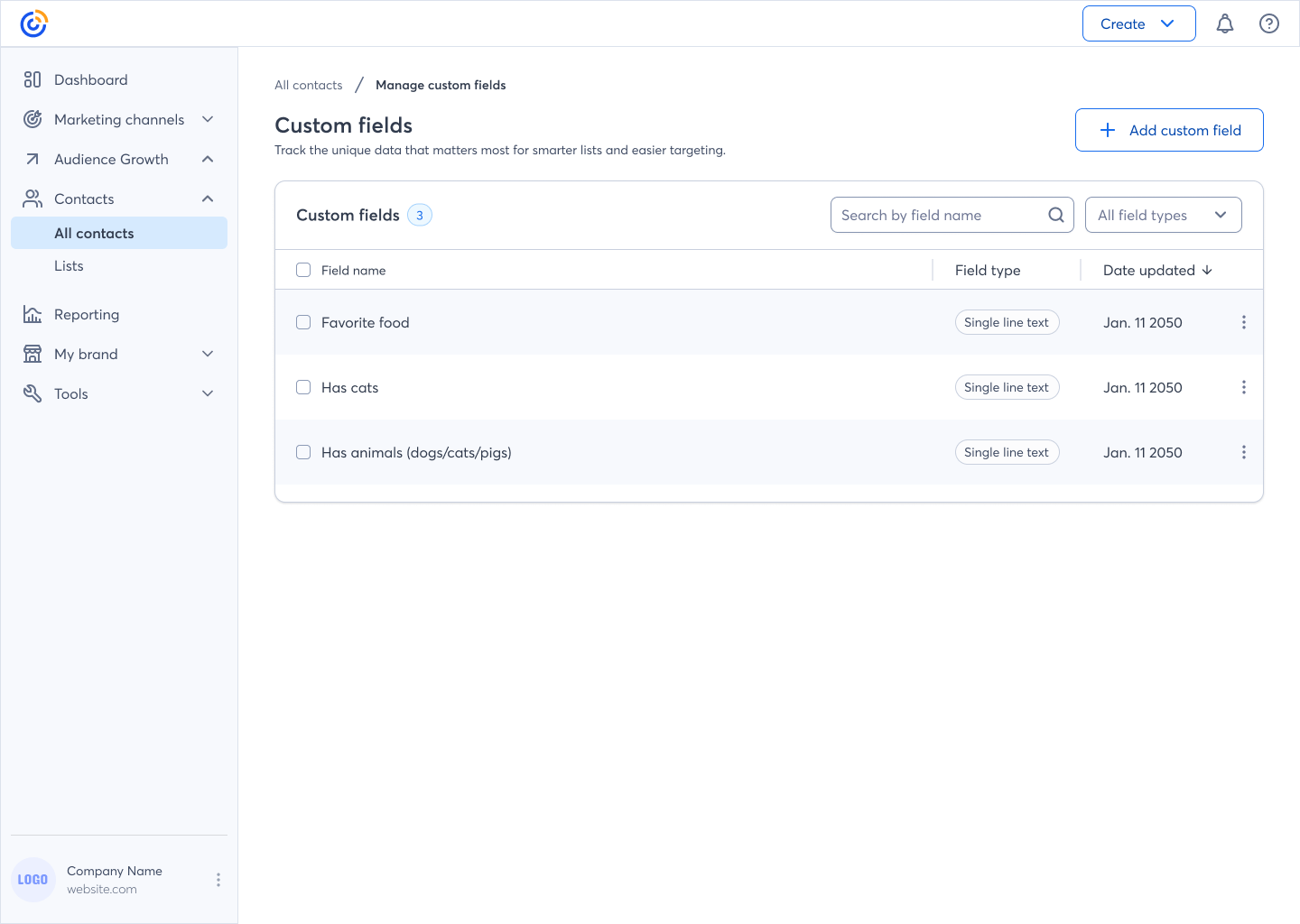The image size is (1300, 924).
Task: Open options menu for Favorite food row
Action: click(x=1243, y=322)
